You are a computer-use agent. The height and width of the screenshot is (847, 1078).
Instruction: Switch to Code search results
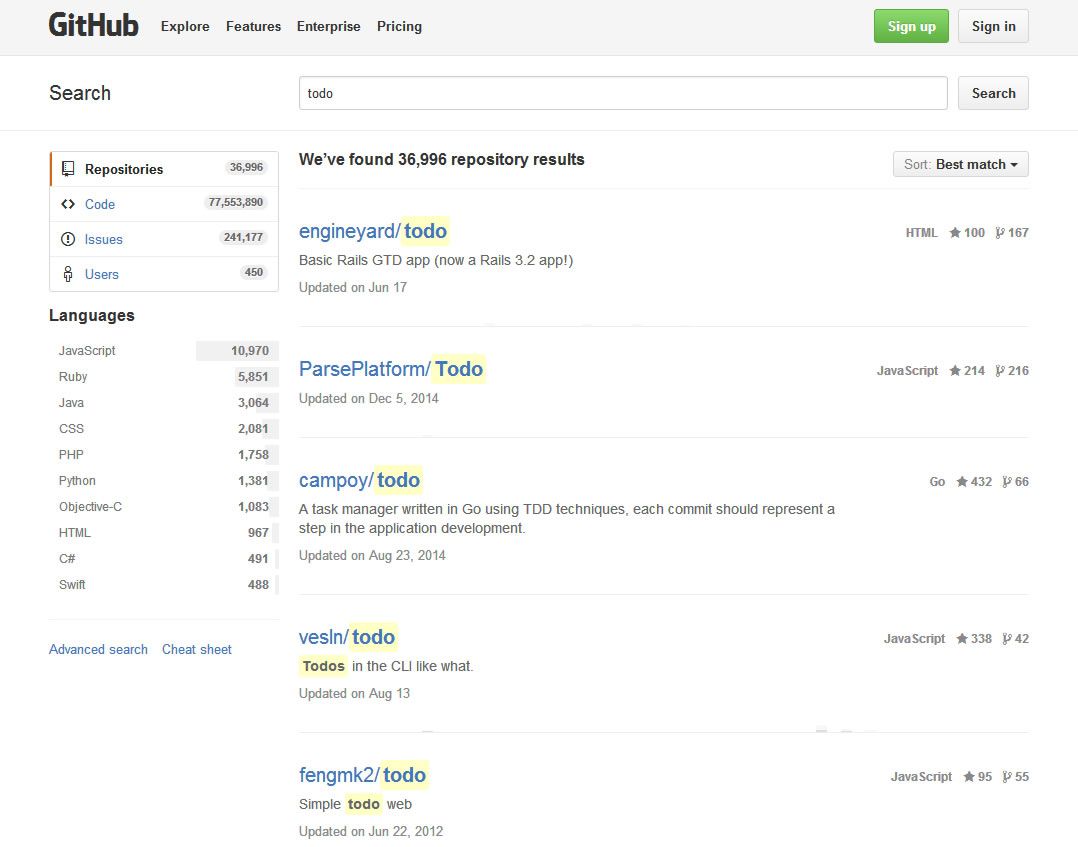164,204
